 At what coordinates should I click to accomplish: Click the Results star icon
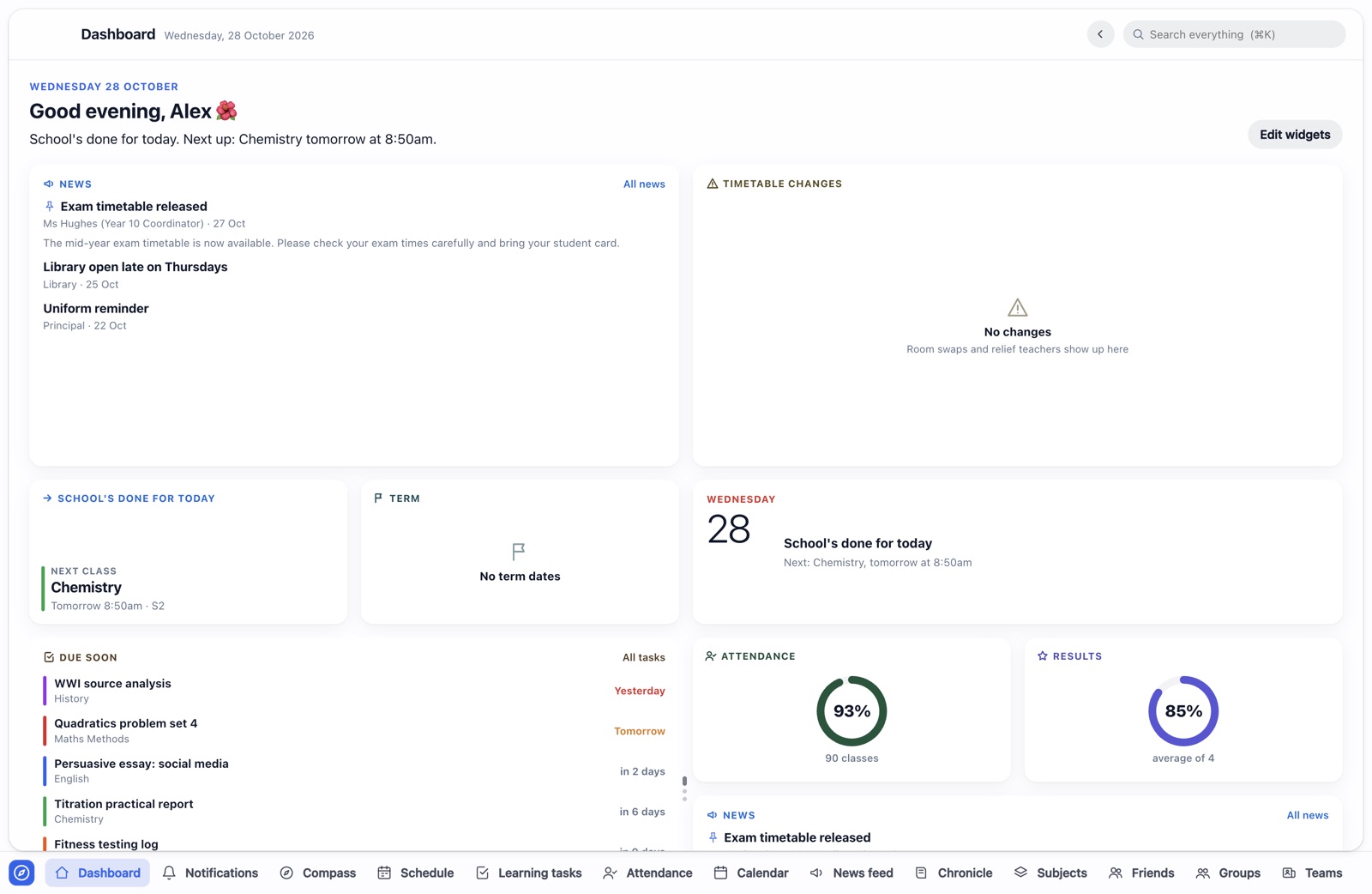(x=1043, y=656)
